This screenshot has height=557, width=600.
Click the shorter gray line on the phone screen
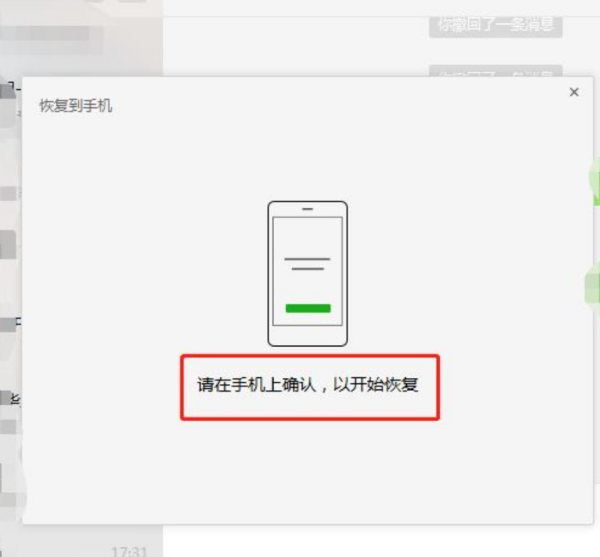coord(308,269)
